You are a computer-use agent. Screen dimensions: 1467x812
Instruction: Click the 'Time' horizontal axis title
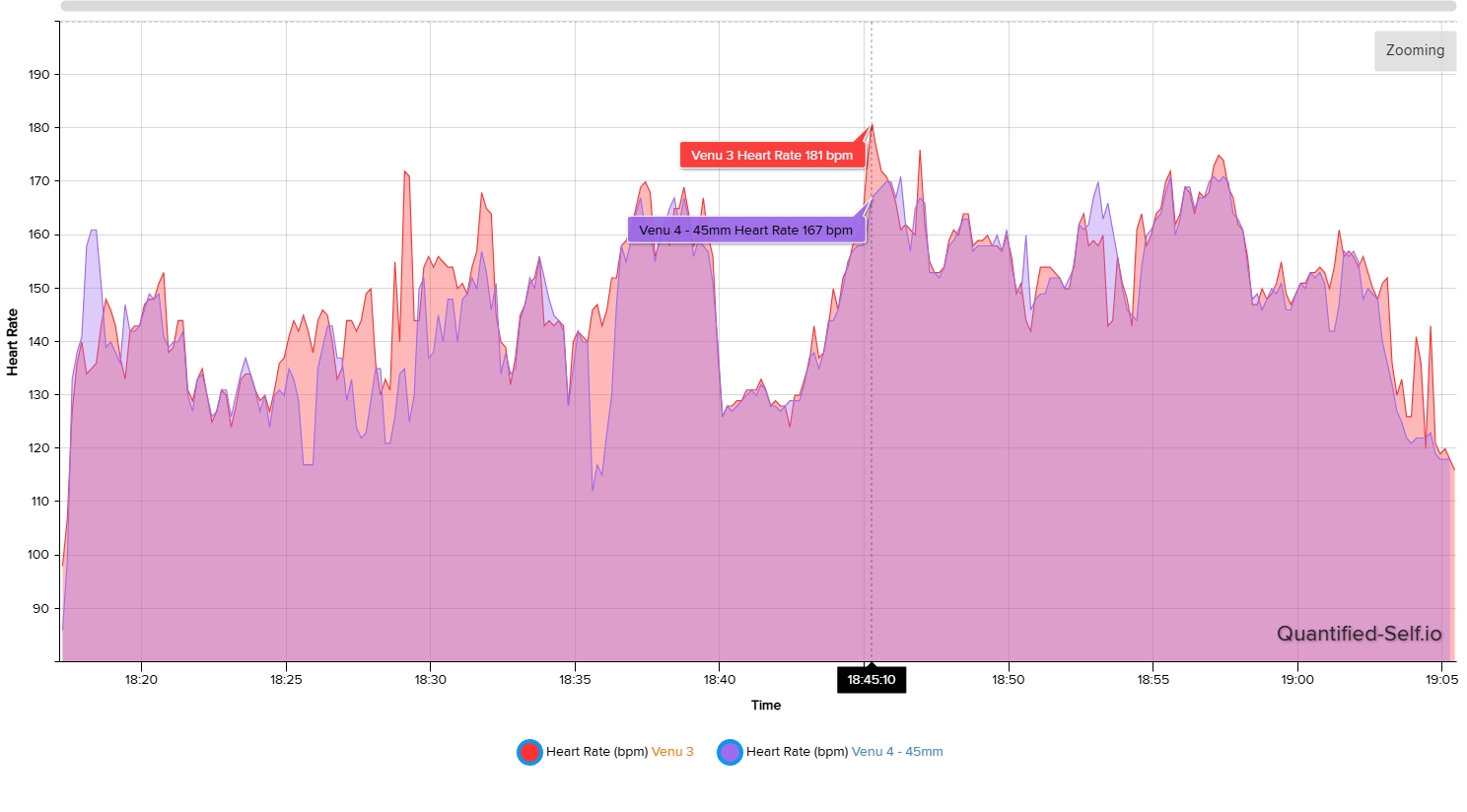[765, 706]
